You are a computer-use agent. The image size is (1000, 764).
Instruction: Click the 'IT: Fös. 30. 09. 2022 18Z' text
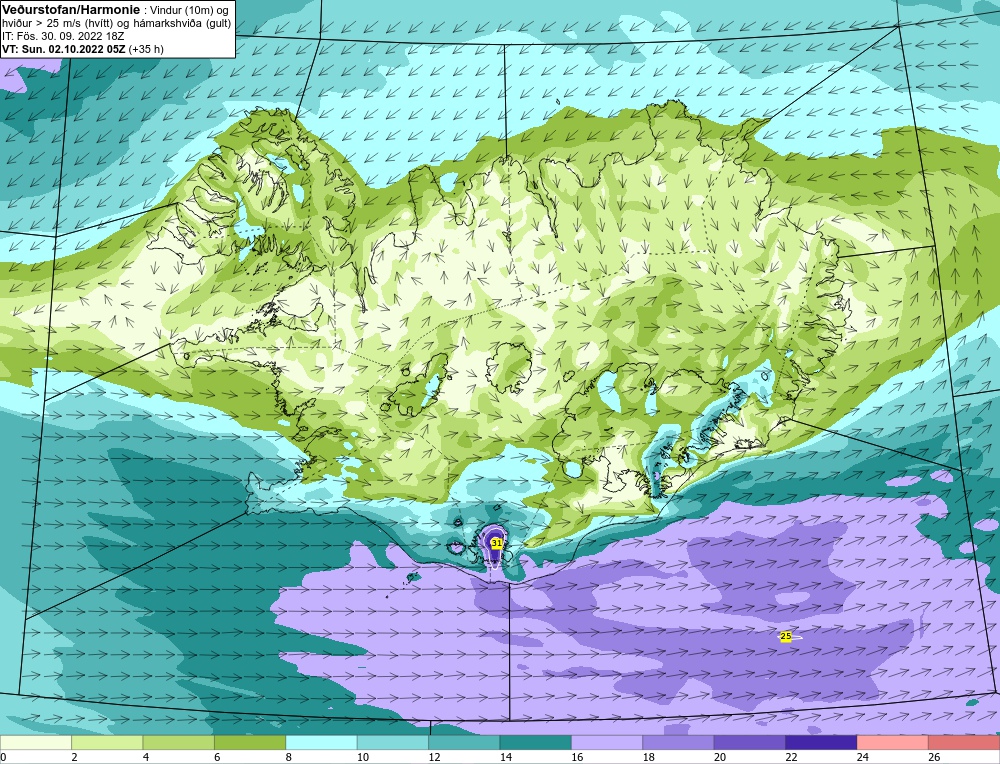pos(63,36)
